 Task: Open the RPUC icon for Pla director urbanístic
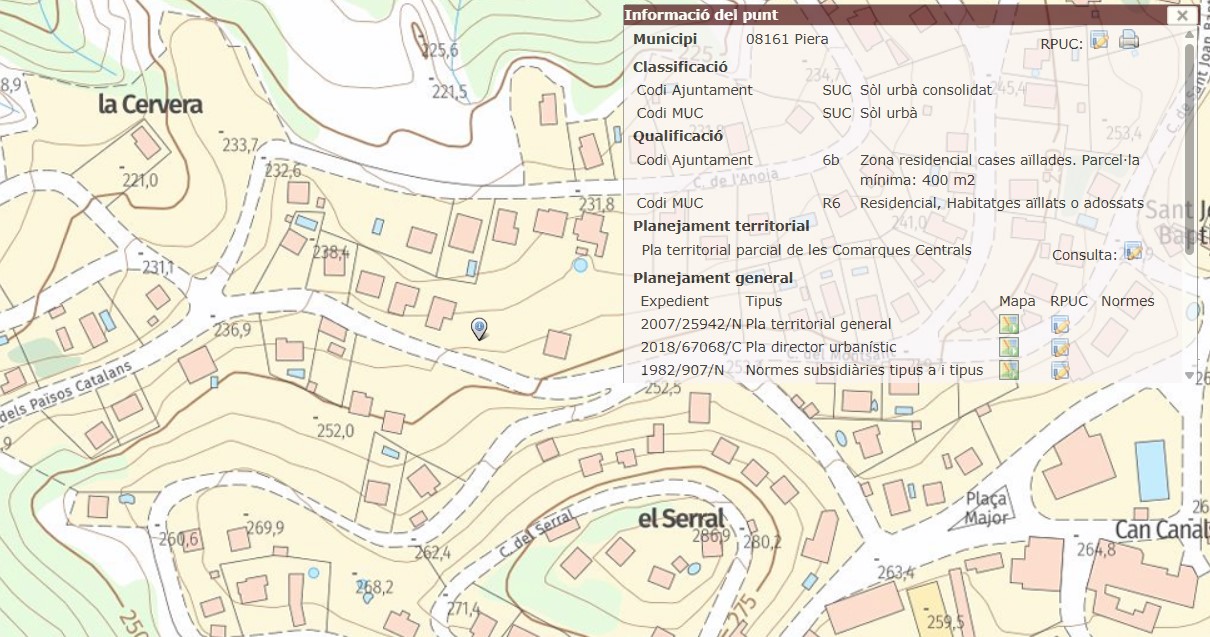coord(1060,347)
